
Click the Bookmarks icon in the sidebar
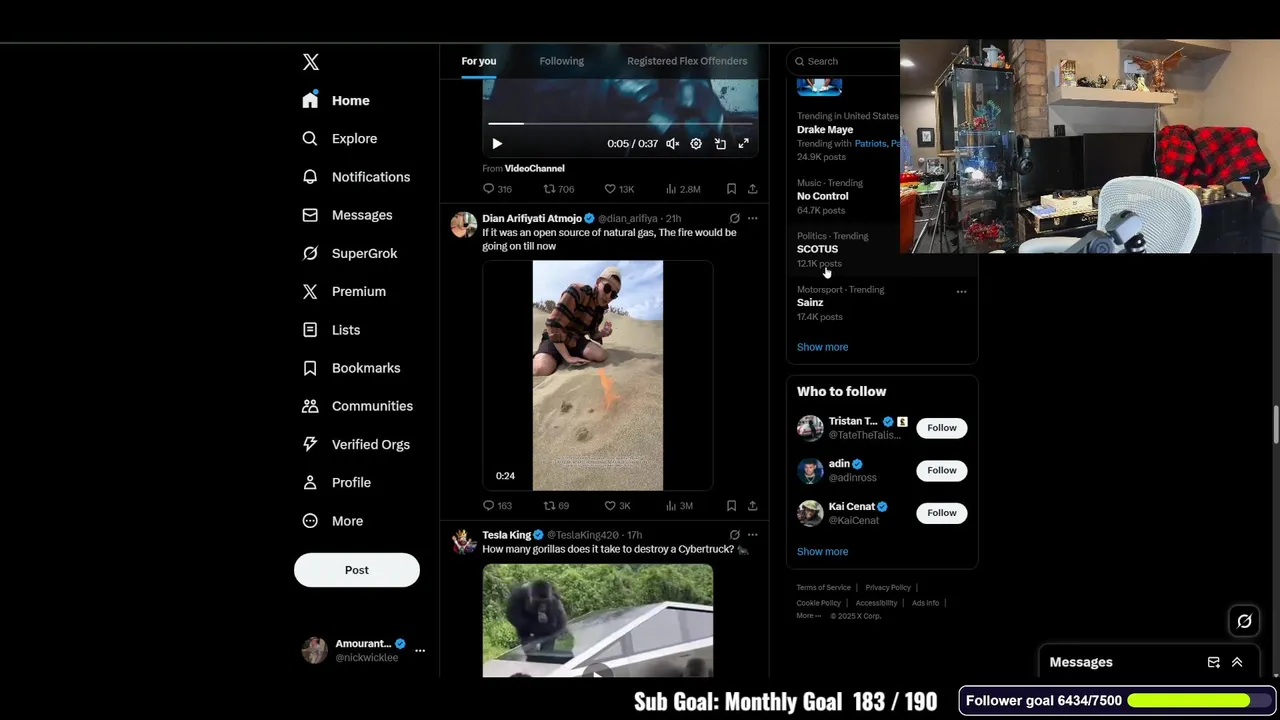pyautogui.click(x=310, y=368)
